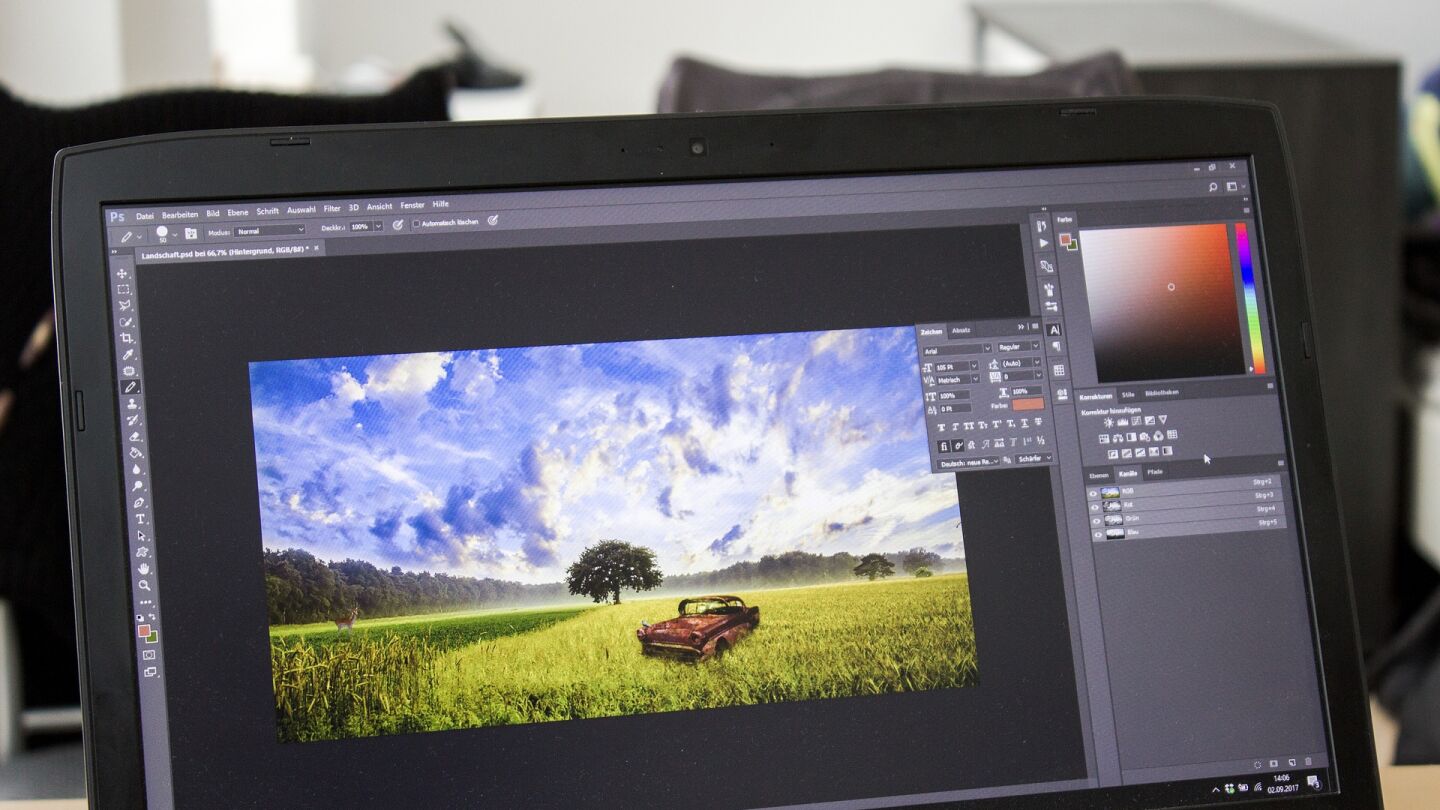
Task: Enable the Automatisch löschen checkbox
Action: point(416,223)
